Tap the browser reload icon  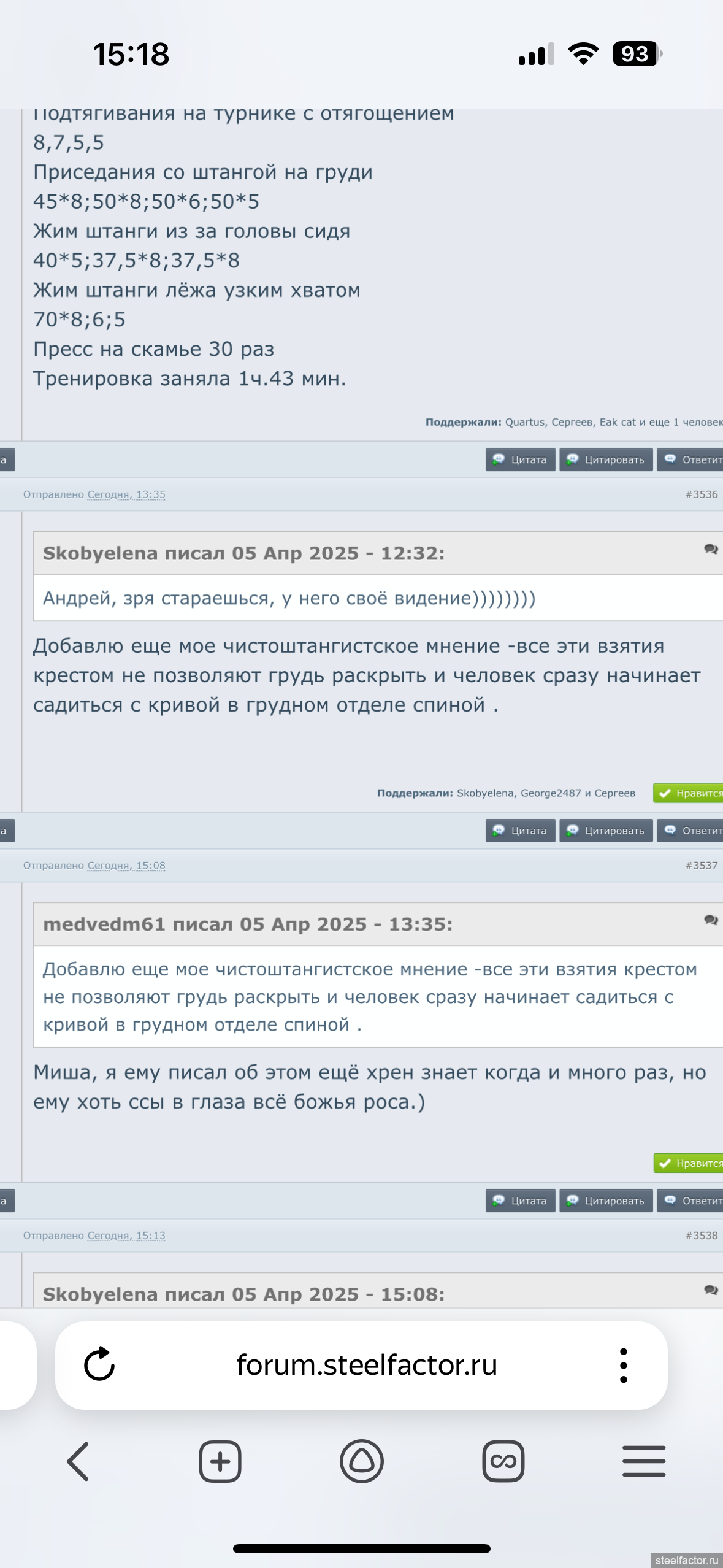[x=99, y=1364]
